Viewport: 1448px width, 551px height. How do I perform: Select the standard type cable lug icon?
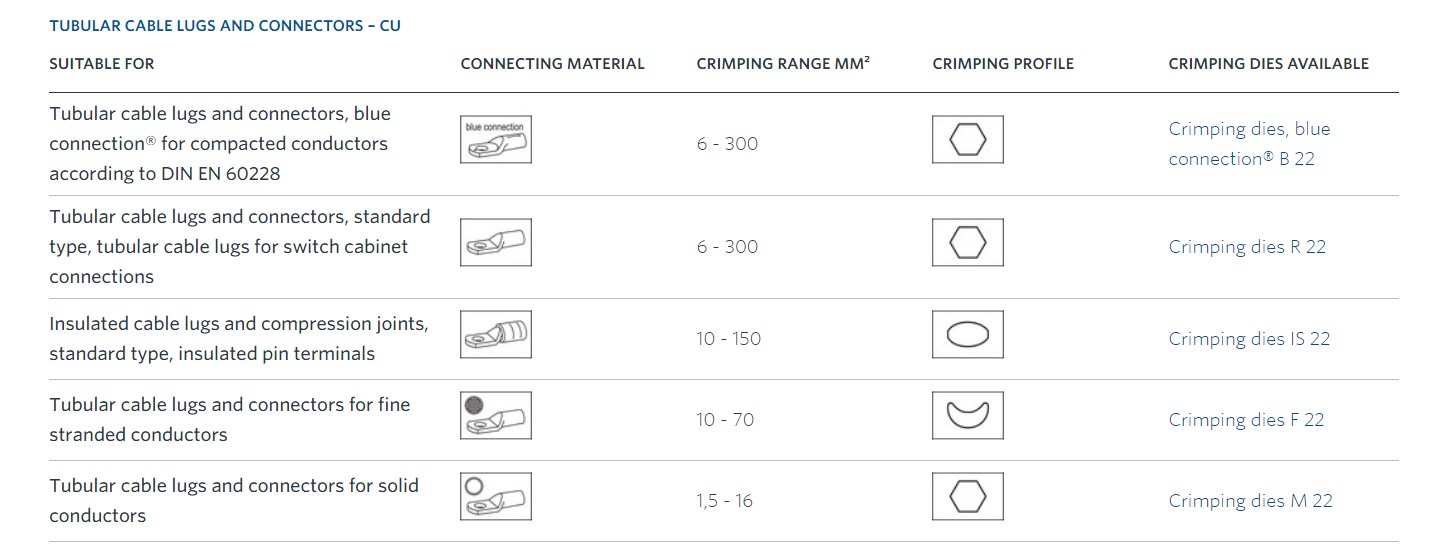click(496, 242)
